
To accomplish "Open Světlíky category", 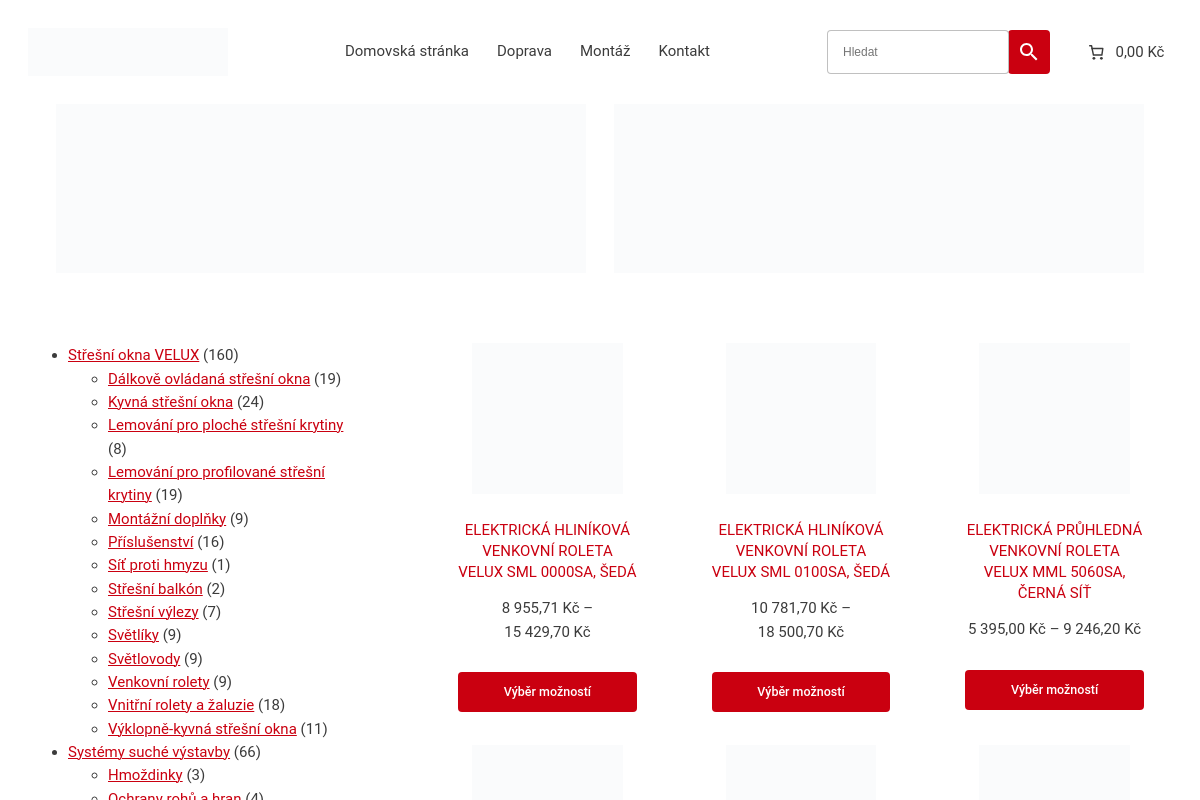I will (x=133, y=635).
